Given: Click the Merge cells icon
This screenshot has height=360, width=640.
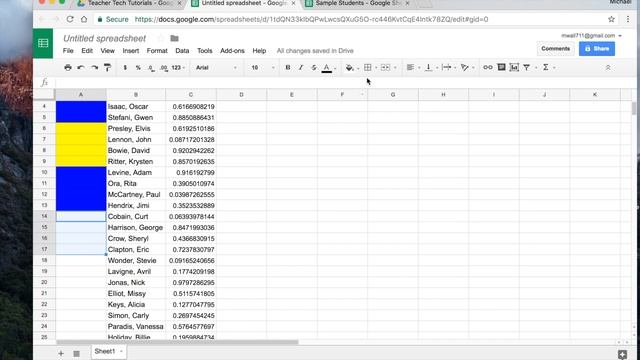Looking at the screenshot, I should [x=385, y=68].
